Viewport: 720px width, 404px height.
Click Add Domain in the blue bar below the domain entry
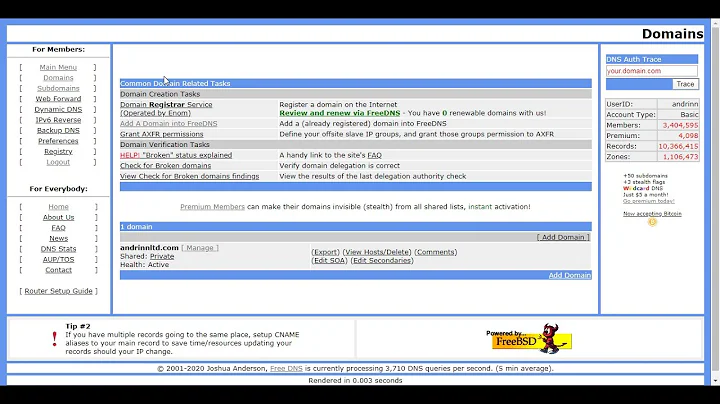coord(569,275)
